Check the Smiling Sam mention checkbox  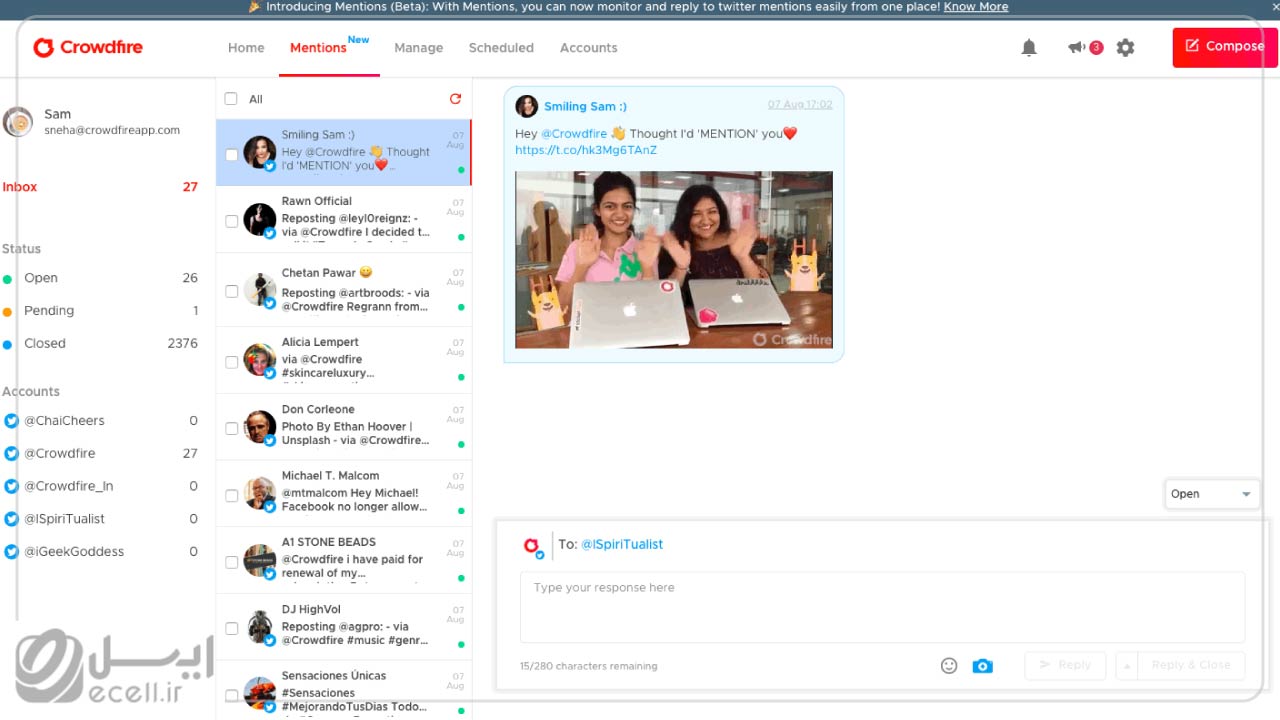(x=232, y=155)
